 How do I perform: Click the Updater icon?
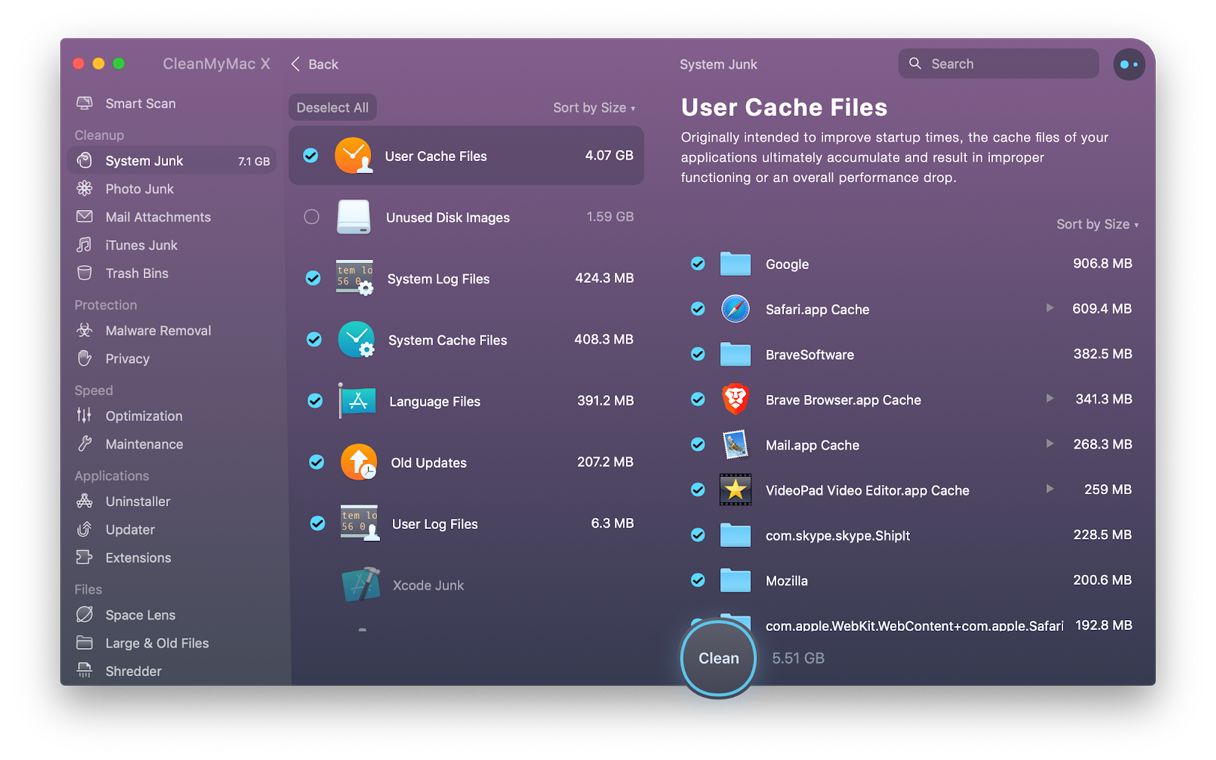pyautogui.click(x=85, y=529)
